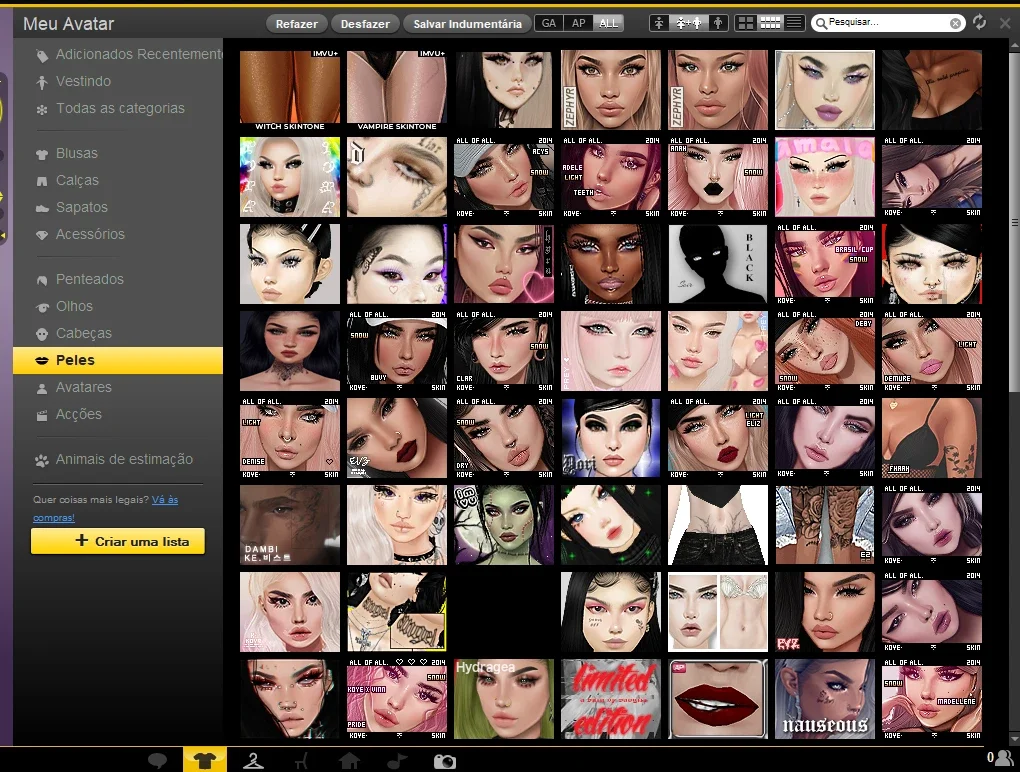Select the green zombie skin thumbnail
Viewport: 1020px width, 772px height.
click(504, 525)
